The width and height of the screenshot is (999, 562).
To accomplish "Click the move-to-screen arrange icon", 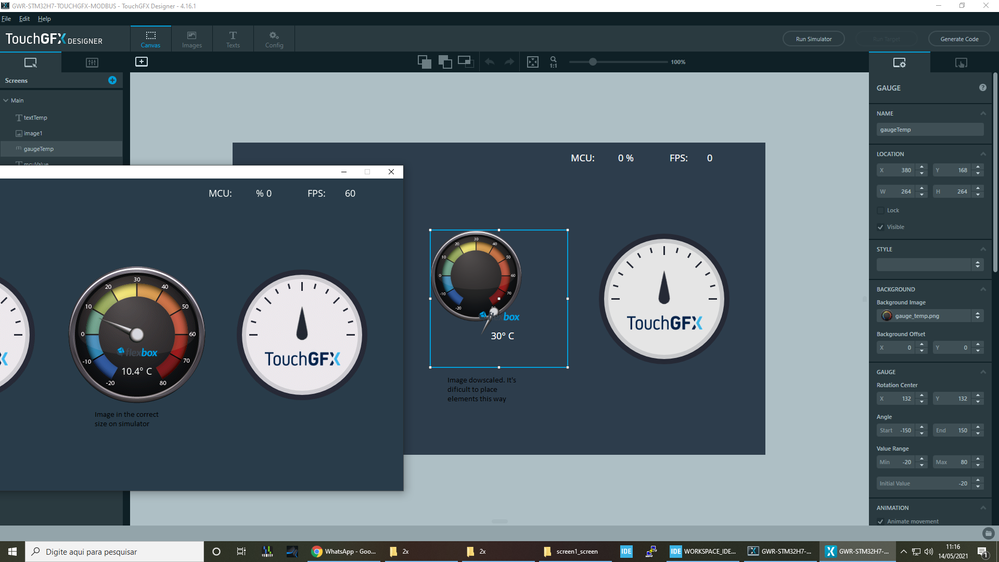I will point(466,62).
